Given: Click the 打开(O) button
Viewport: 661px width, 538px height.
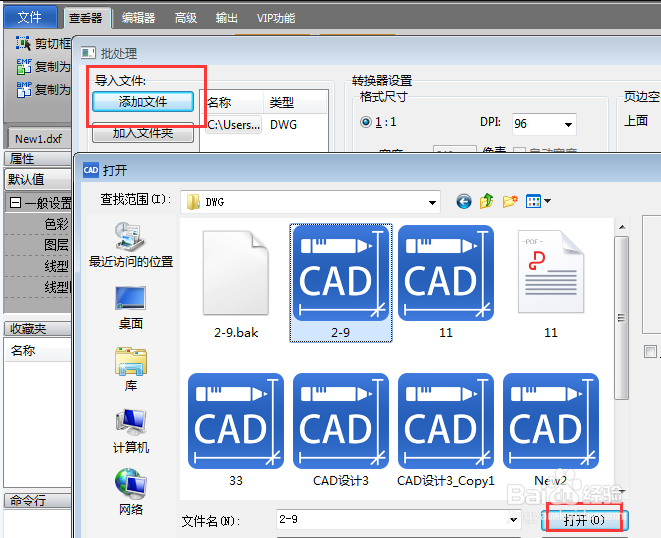Looking at the screenshot, I should coord(584,520).
